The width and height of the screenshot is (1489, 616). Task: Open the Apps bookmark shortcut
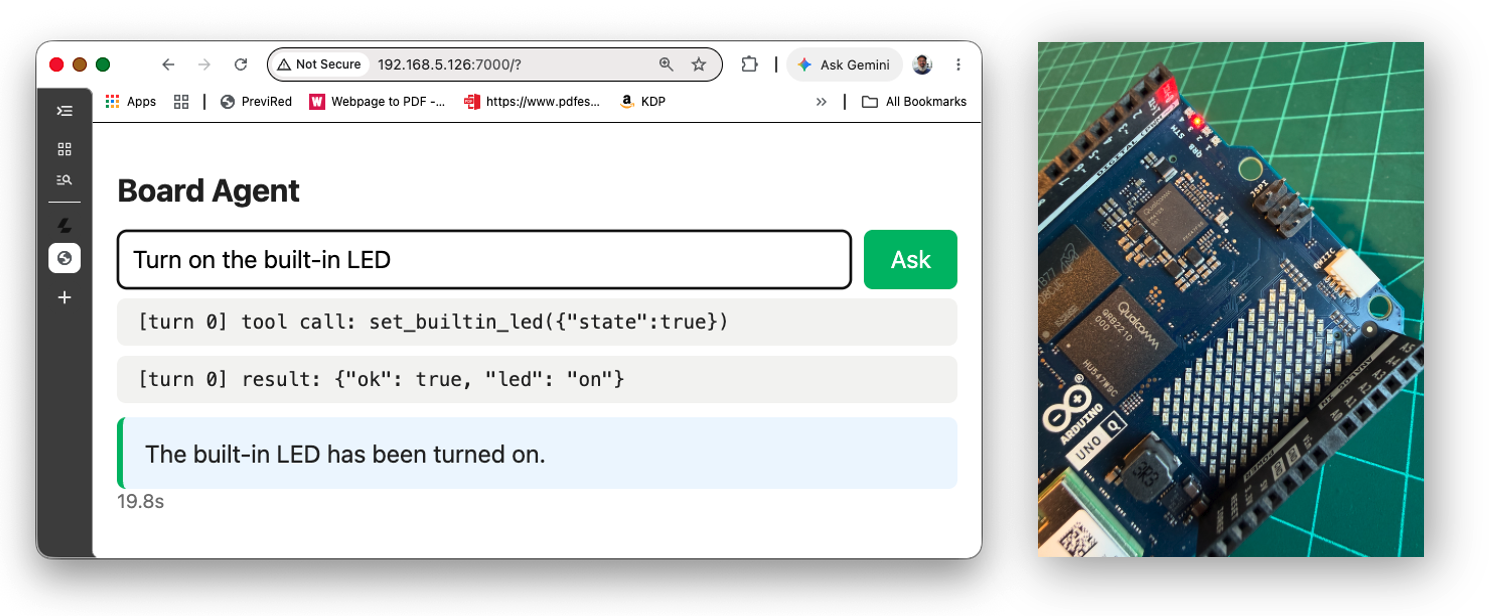[x=131, y=101]
